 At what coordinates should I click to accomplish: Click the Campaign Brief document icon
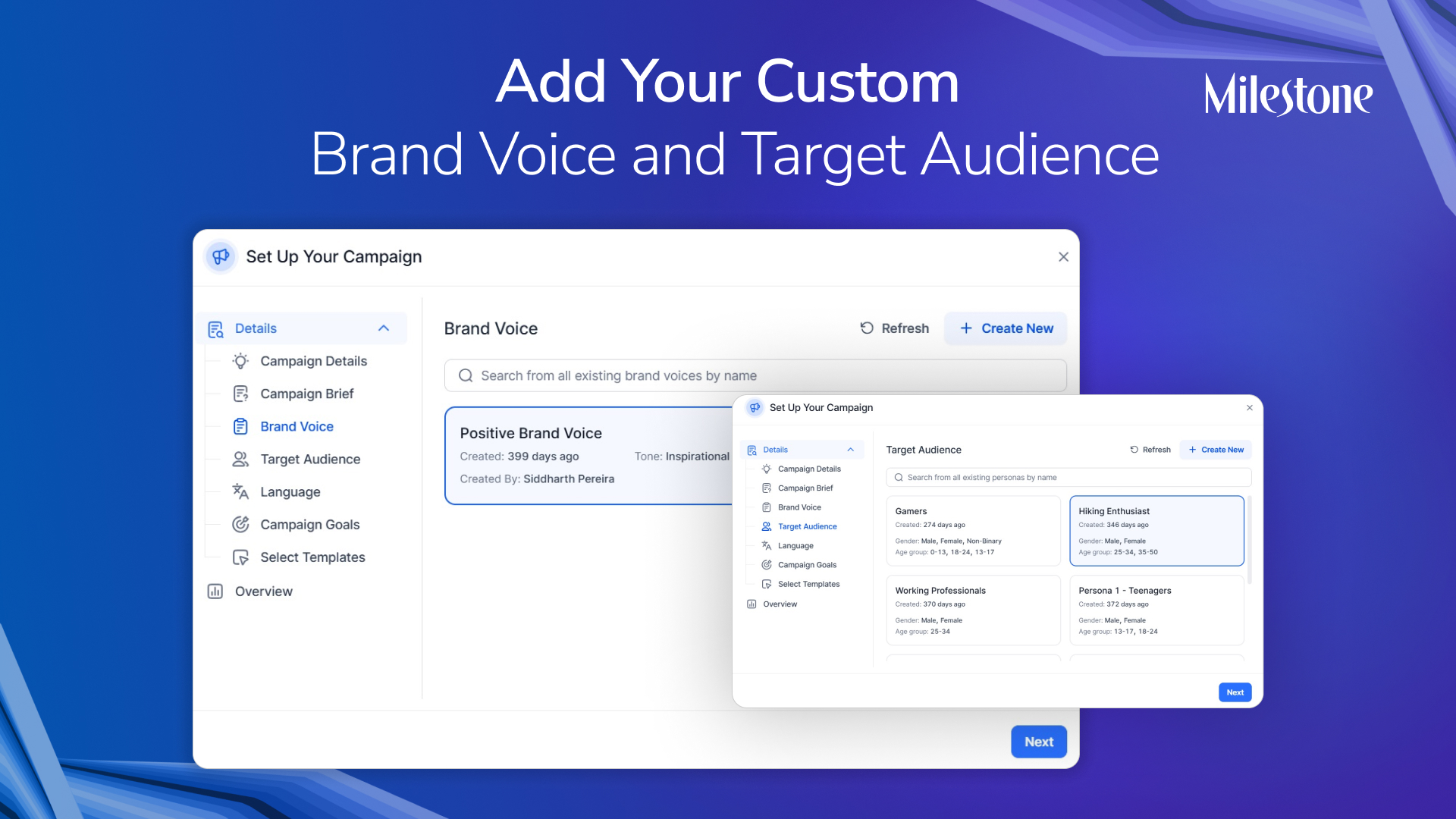[240, 394]
